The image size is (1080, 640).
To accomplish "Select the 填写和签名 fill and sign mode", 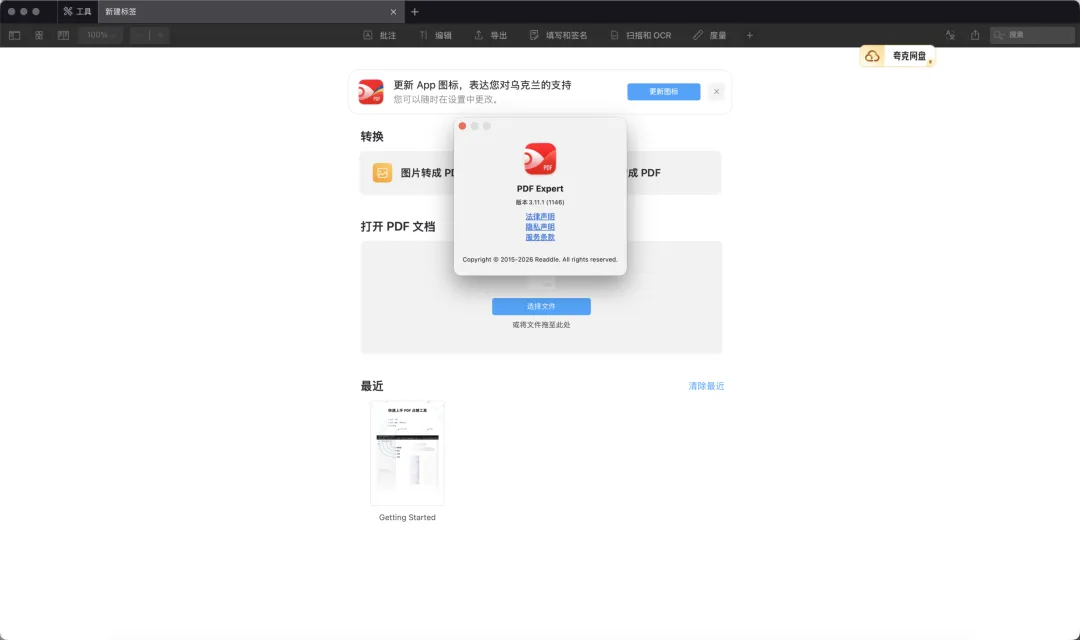I will (558, 35).
